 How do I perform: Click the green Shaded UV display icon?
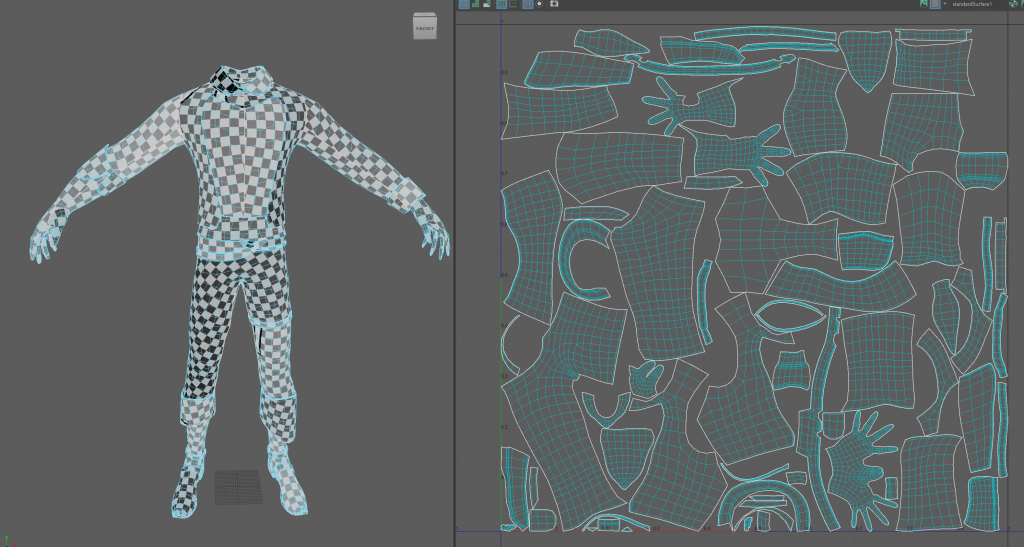point(476,4)
